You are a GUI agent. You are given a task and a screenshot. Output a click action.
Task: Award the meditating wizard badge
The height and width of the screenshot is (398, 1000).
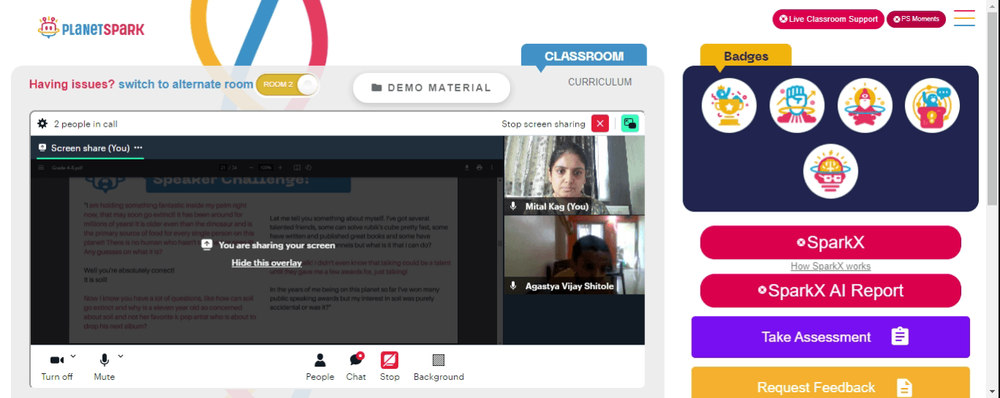click(864, 105)
